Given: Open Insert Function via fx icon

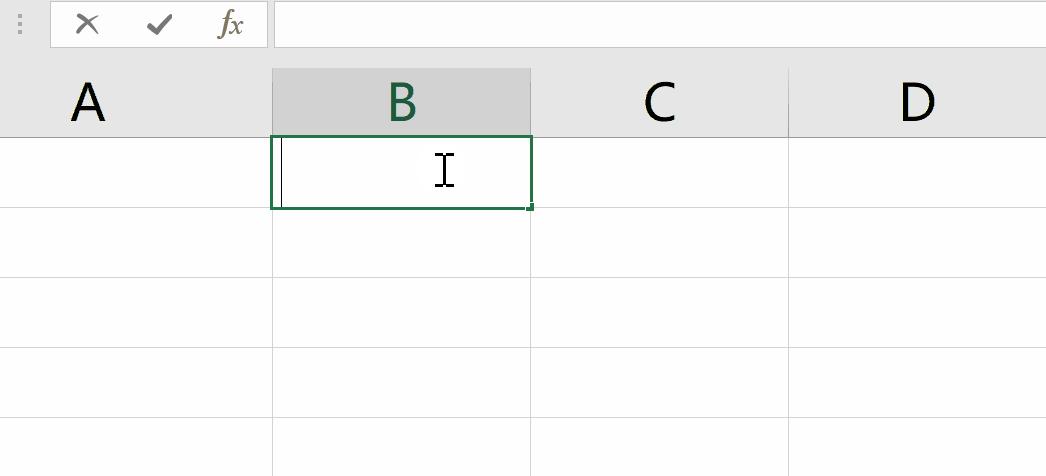Looking at the screenshot, I should click(x=231, y=25).
